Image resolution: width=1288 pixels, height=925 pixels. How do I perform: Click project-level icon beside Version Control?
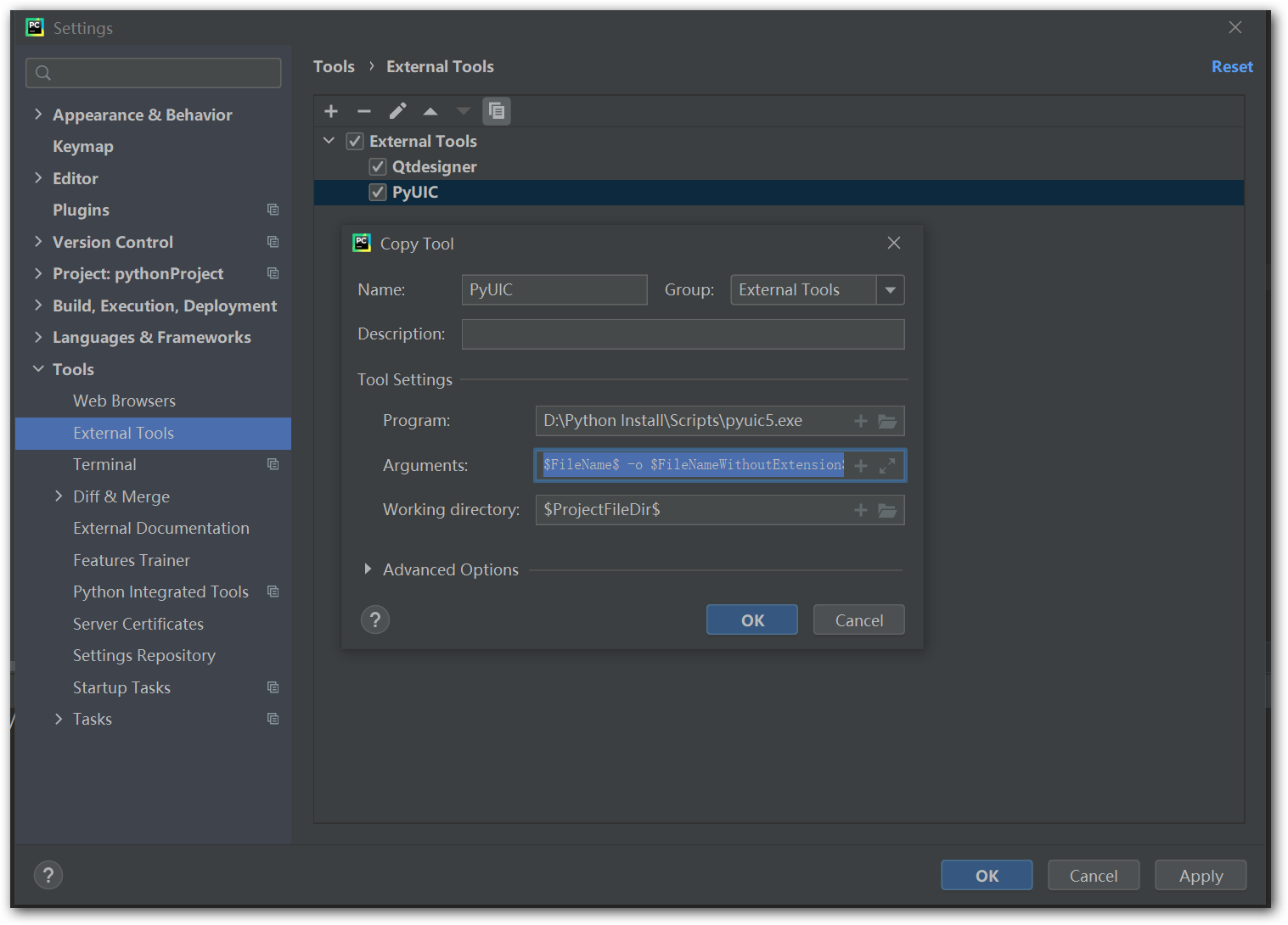tap(273, 242)
